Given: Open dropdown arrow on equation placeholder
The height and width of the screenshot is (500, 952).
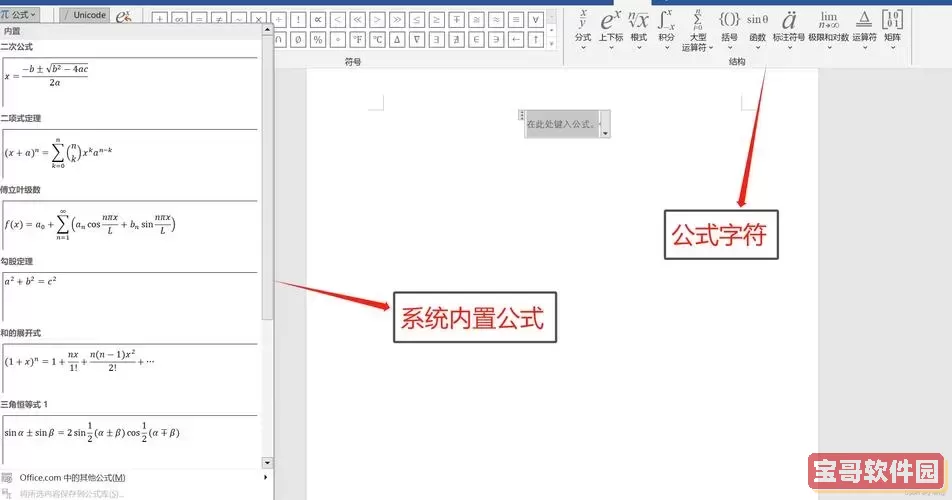Looking at the screenshot, I should pos(604,130).
